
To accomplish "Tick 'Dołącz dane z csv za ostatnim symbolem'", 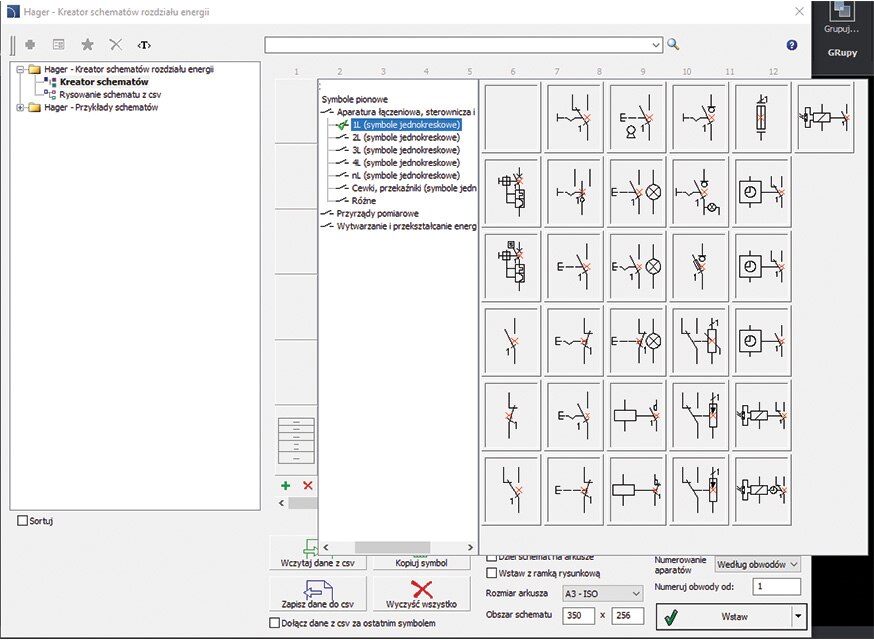I will click(275, 623).
